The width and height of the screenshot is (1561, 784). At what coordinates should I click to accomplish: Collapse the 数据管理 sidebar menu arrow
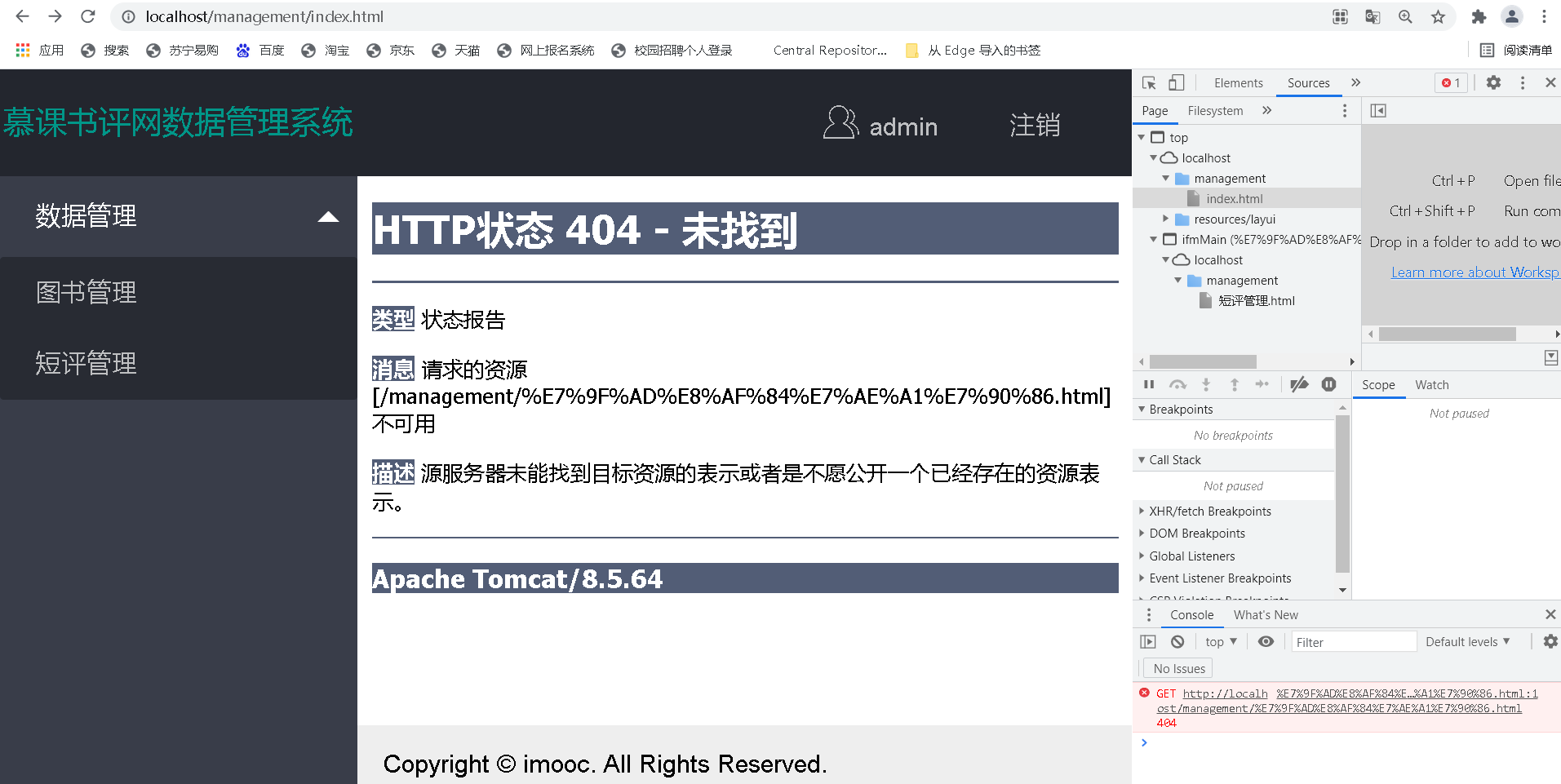(x=328, y=217)
